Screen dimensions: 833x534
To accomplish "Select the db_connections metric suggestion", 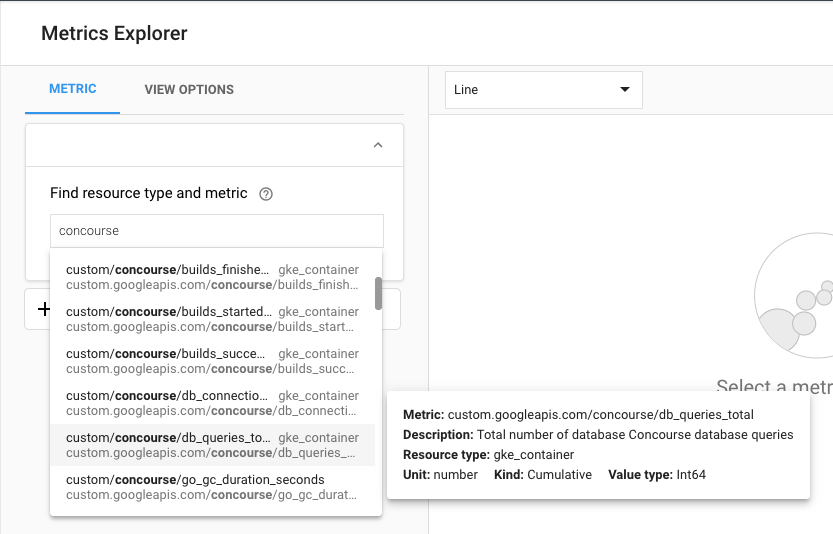I will [212, 403].
